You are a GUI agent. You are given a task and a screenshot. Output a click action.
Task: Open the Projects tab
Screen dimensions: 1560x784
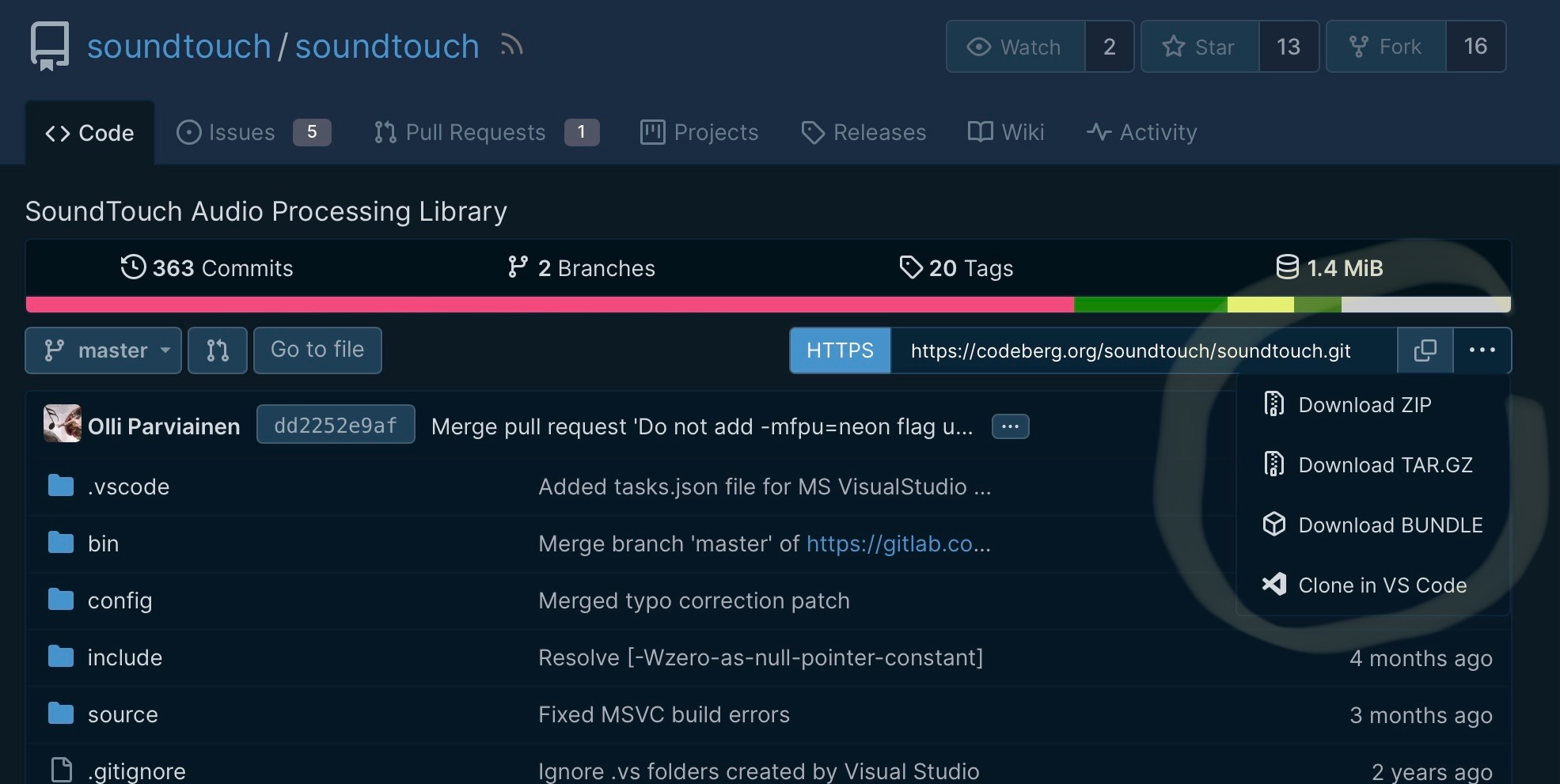699,132
